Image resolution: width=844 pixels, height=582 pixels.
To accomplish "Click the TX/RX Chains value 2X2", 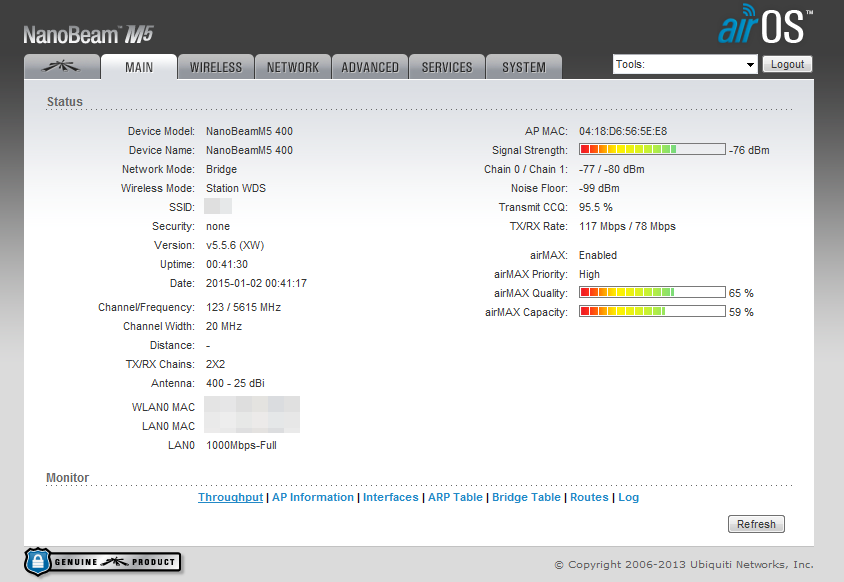I will (x=215, y=364).
